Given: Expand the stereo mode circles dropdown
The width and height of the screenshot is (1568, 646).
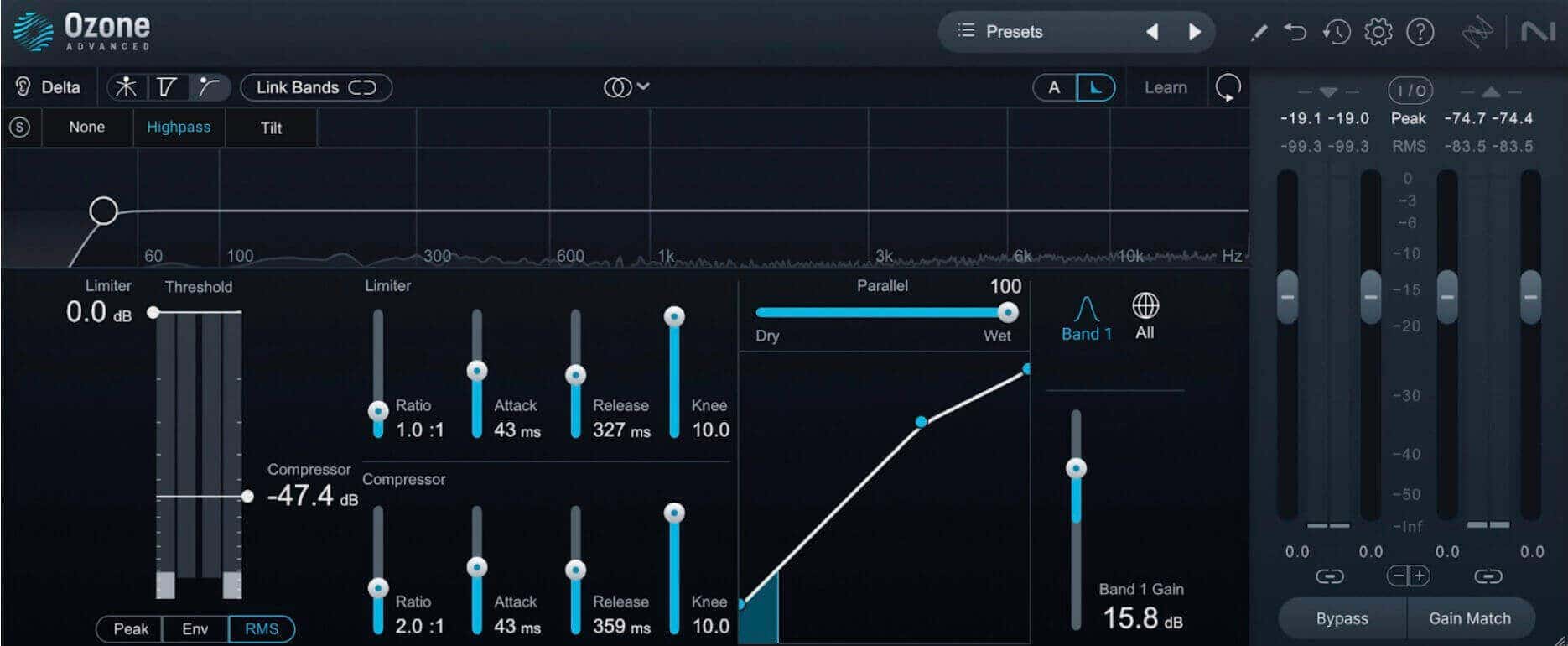Looking at the screenshot, I should [626, 87].
